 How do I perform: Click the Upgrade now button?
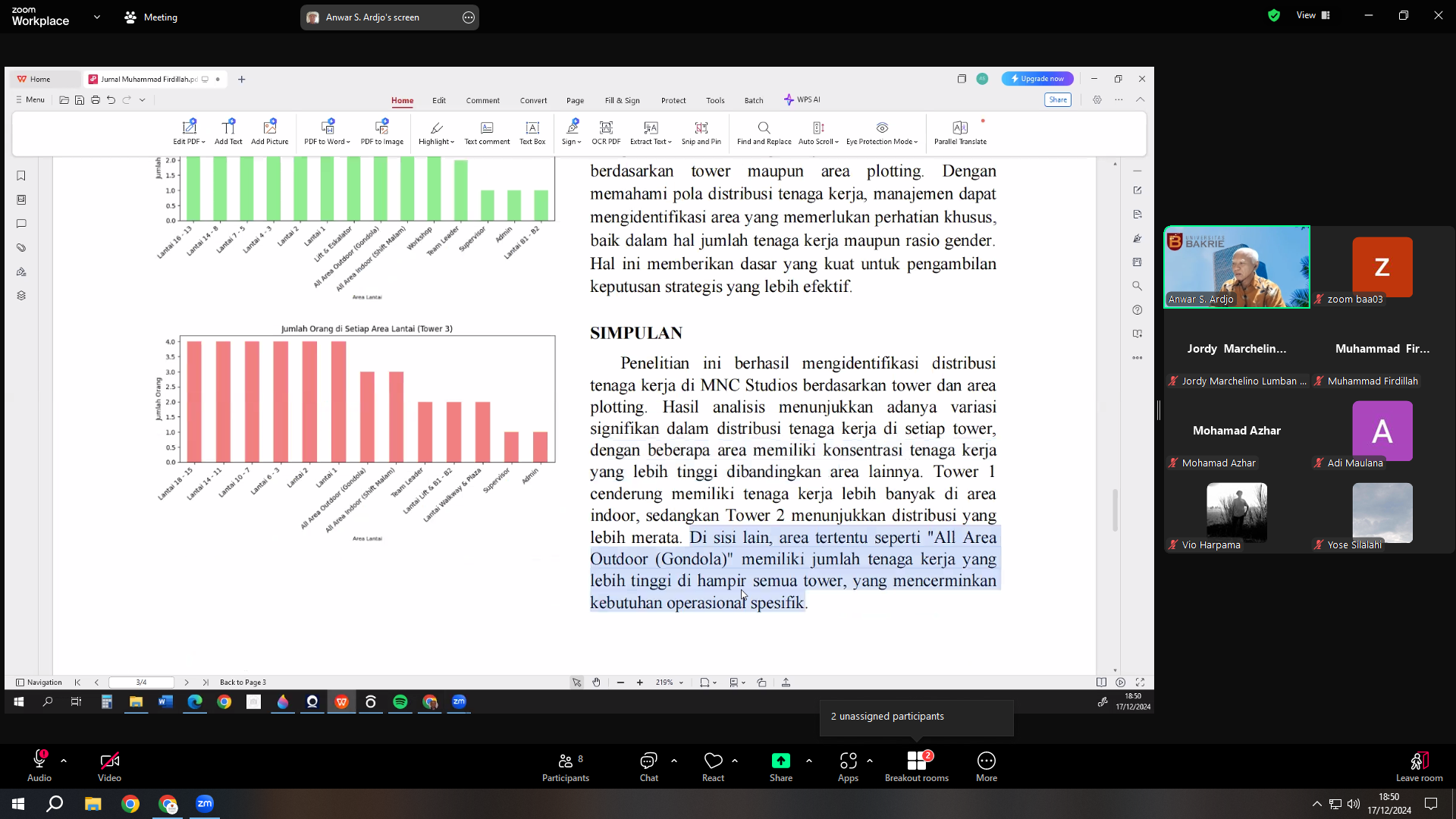pos(1037,79)
